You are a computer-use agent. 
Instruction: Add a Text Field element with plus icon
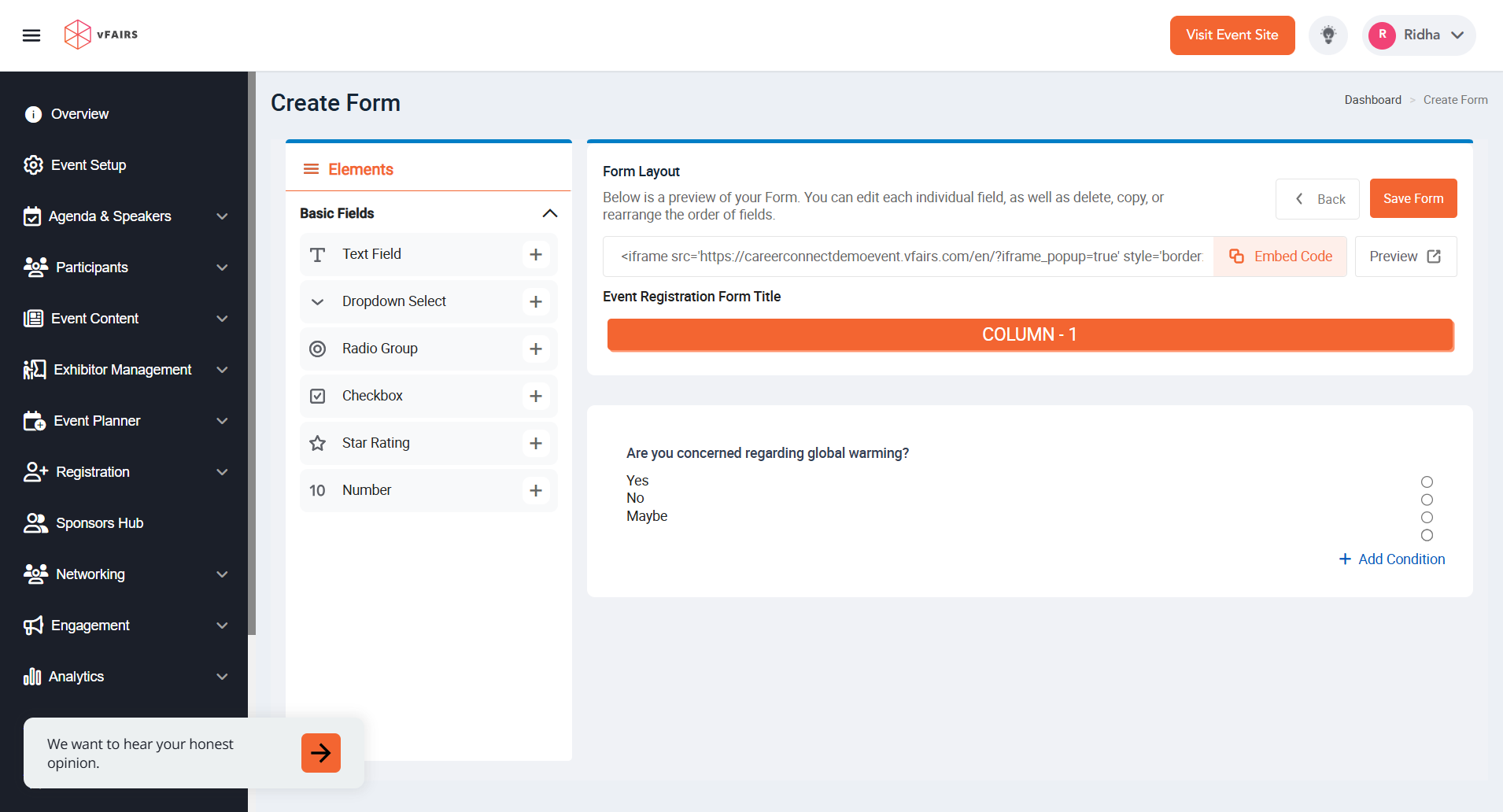[x=536, y=255]
